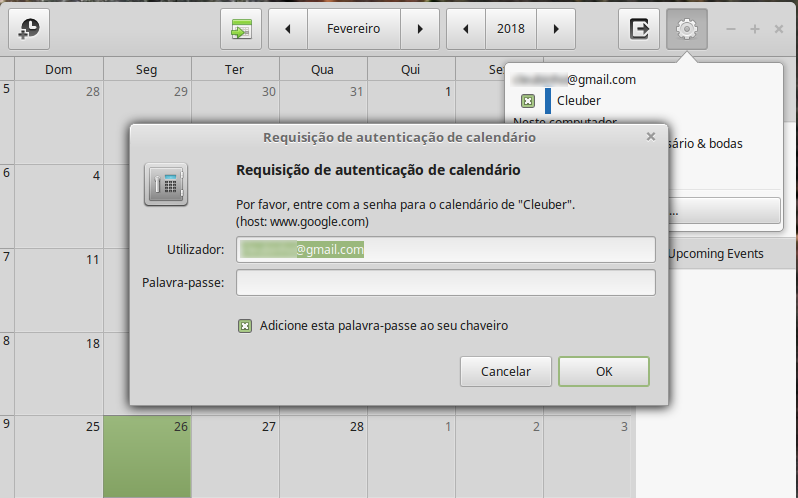Toggle the Cleuber calendar checkbox
798x498 pixels.
(x=527, y=101)
